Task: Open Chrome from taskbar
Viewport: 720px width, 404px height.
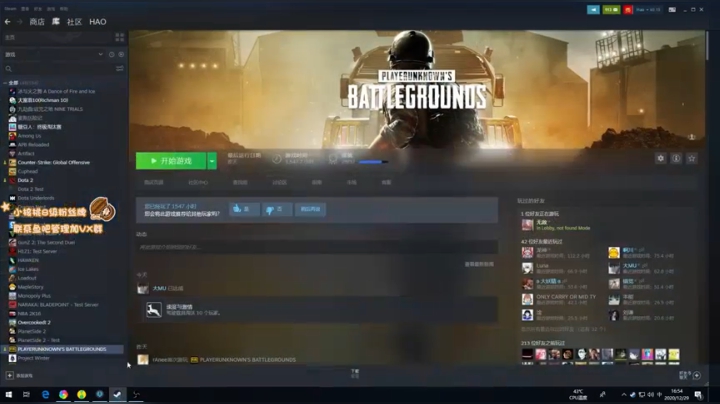Action: tap(63, 394)
